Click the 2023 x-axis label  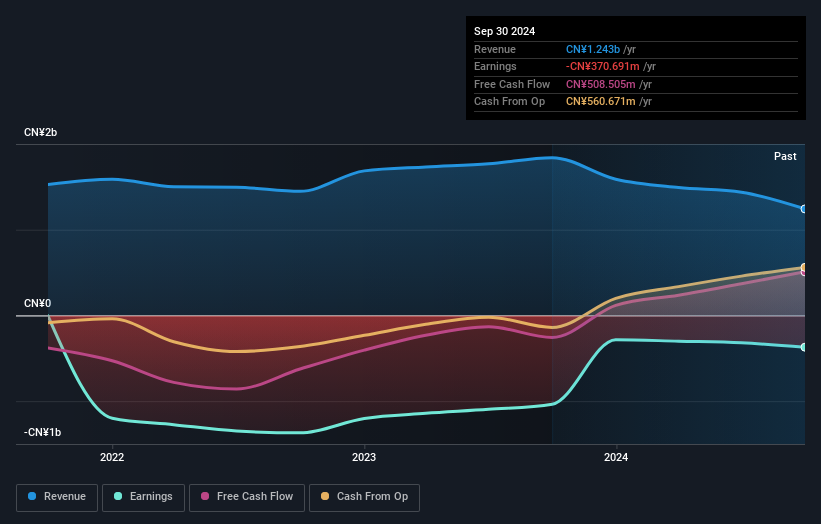click(x=364, y=457)
